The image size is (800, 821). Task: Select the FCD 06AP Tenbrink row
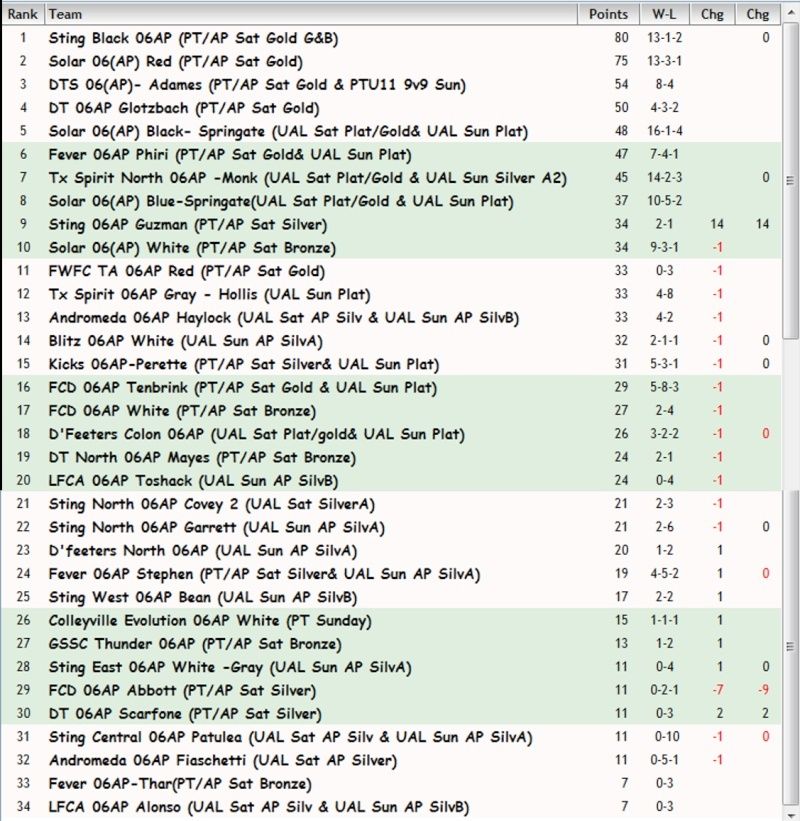tap(392, 387)
